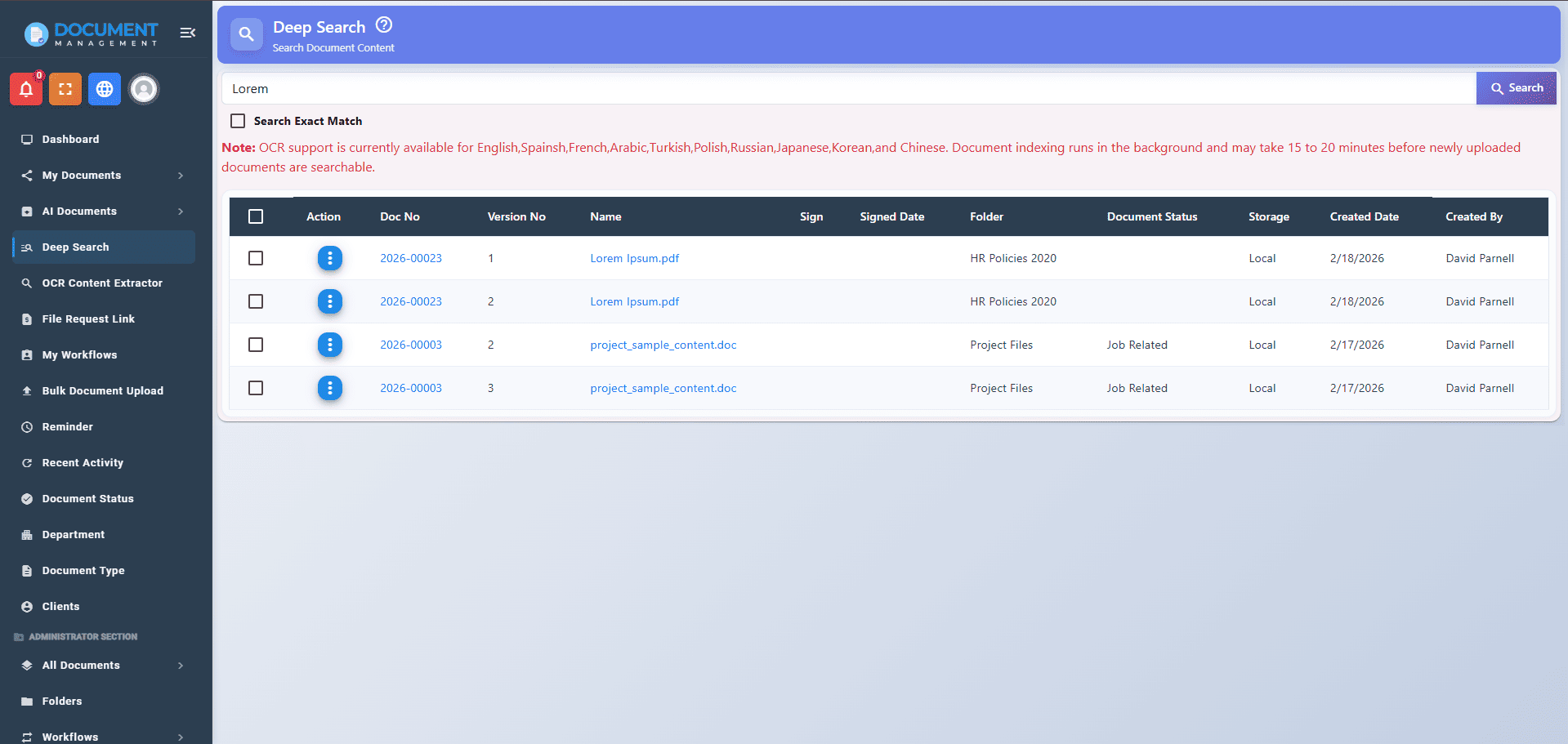Viewport: 1568px width, 744px height.
Task: Click the Search button
Action: click(x=1517, y=88)
